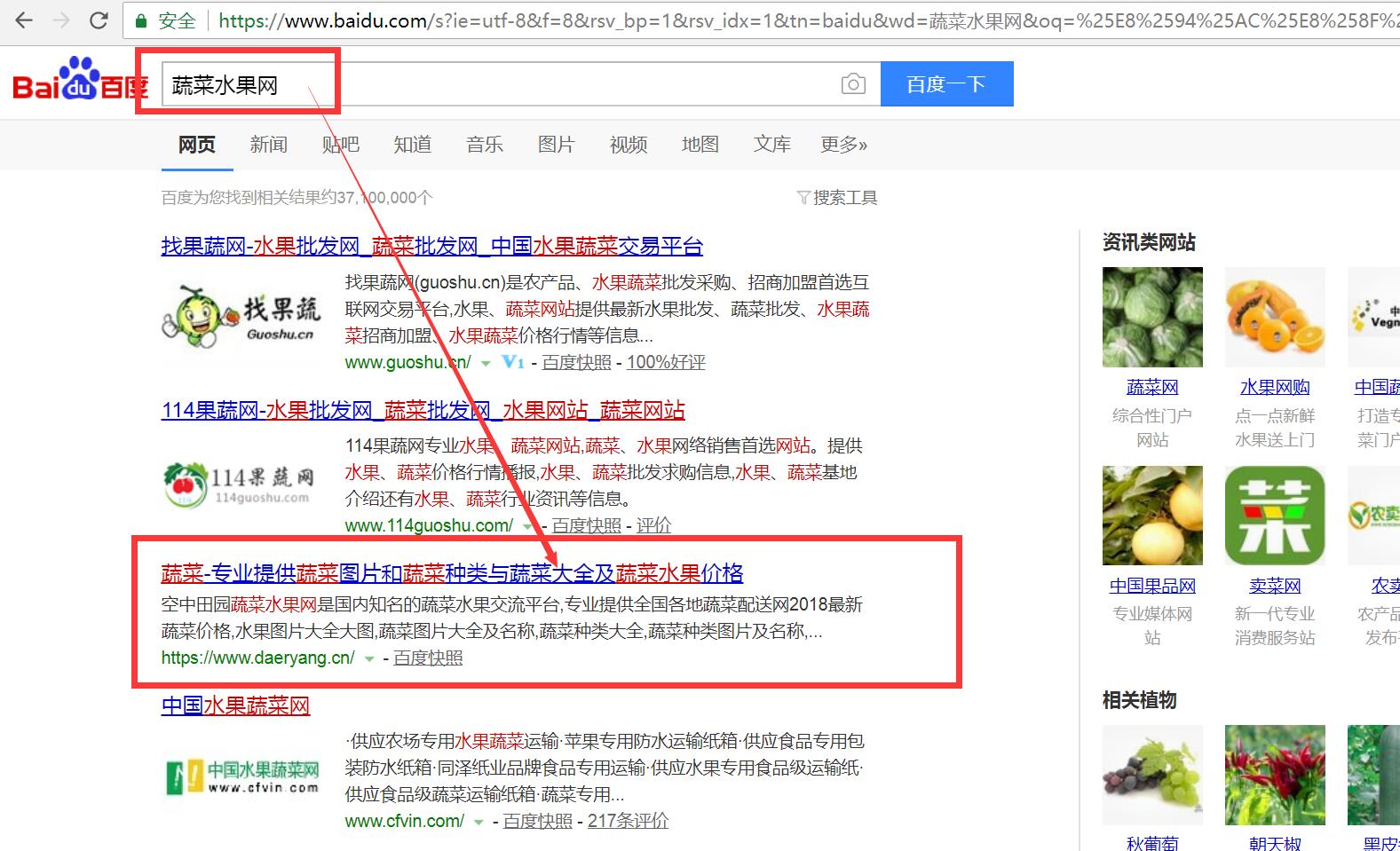The width and height of the screenshot is (1400, 851).
Task: Open 百度快照 for the daeryang.cn result
Action: 428,658
